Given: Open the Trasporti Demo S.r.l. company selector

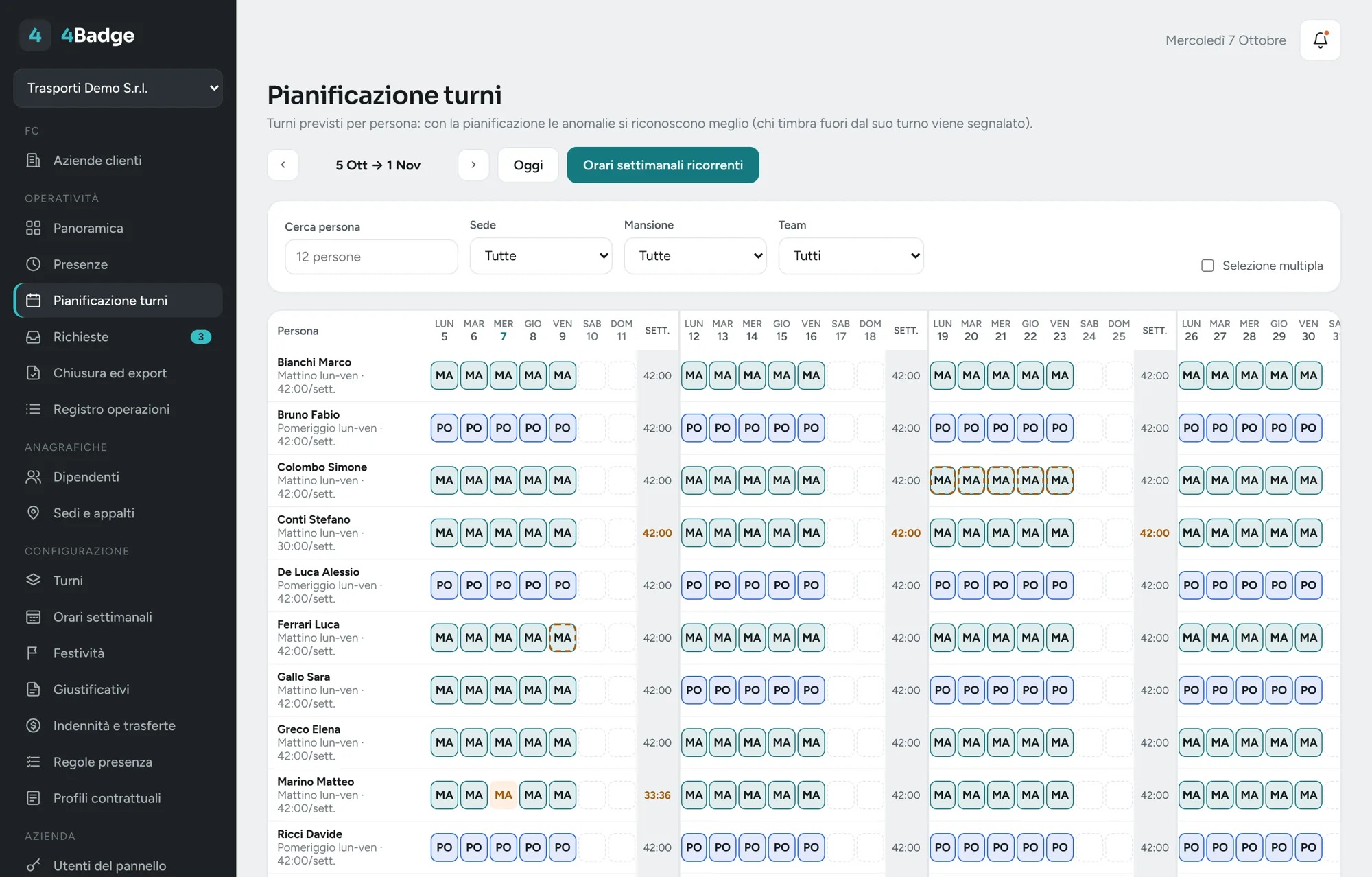Looking at the screenshot, I should click(118, 88).
